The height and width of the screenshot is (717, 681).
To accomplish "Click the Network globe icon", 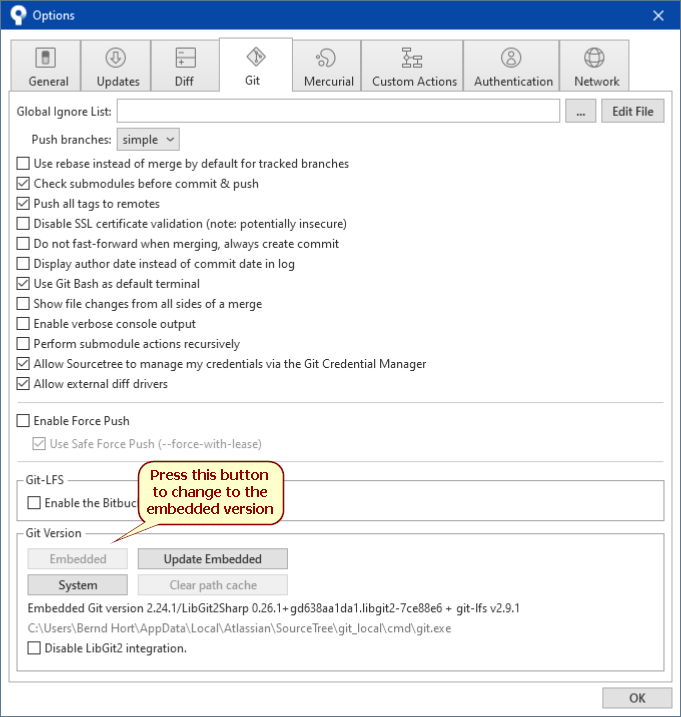I will coord(594,58).
